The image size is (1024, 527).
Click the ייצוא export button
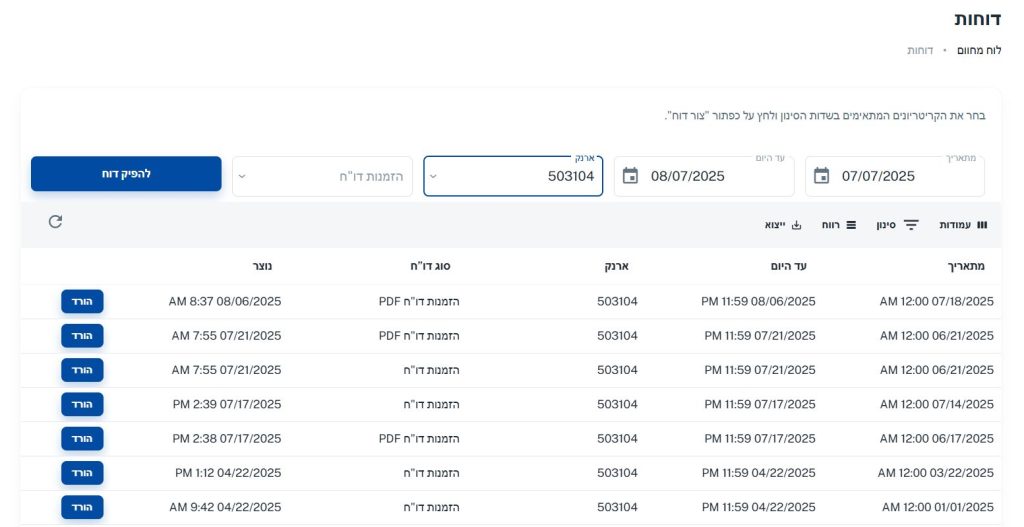(x=783, y=225)
